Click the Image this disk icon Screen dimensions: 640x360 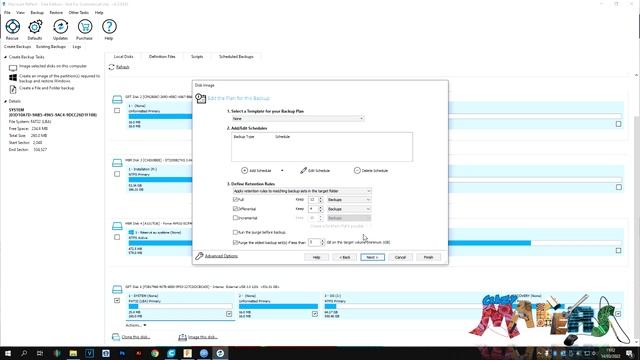[182, 337]
